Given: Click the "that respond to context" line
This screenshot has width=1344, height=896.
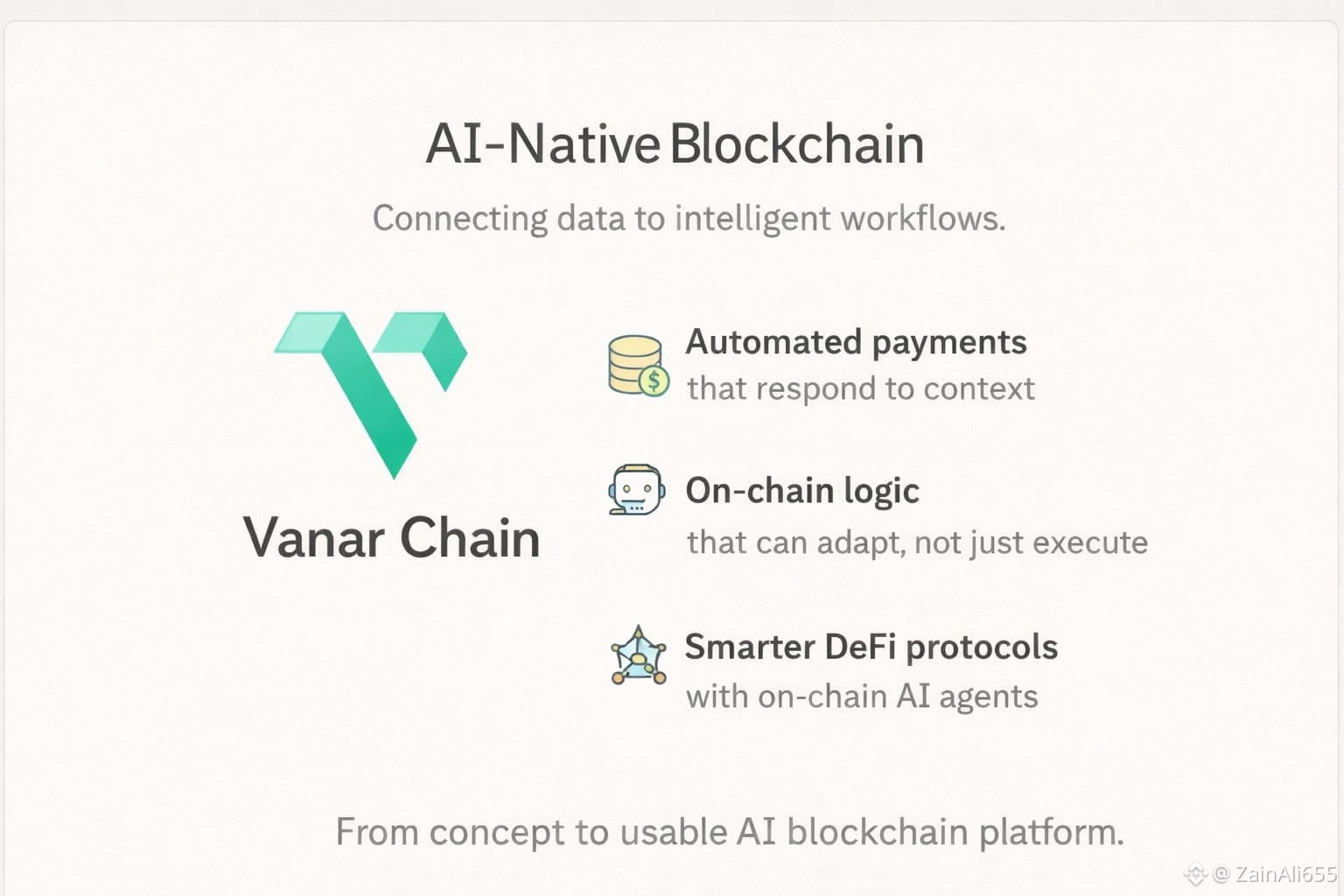Looking at the screenshot, I should (860, 388).
